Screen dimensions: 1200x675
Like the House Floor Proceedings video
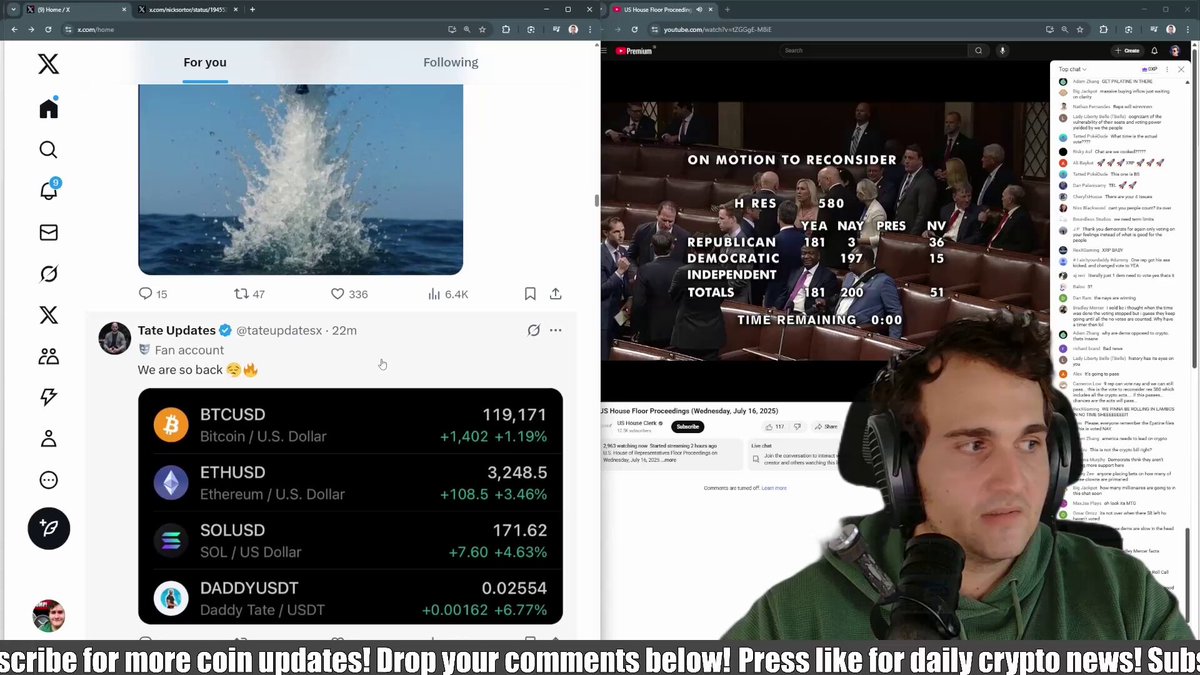[776, 426]
